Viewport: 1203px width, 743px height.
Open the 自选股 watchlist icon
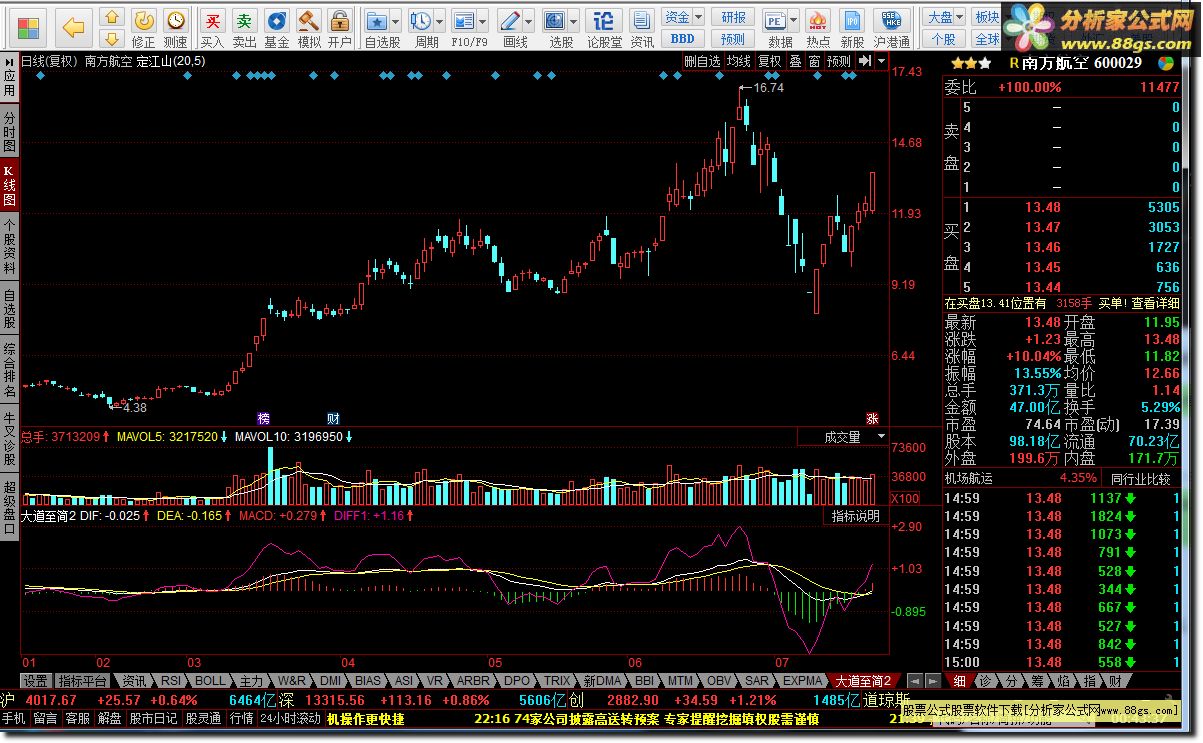[376, 20]
